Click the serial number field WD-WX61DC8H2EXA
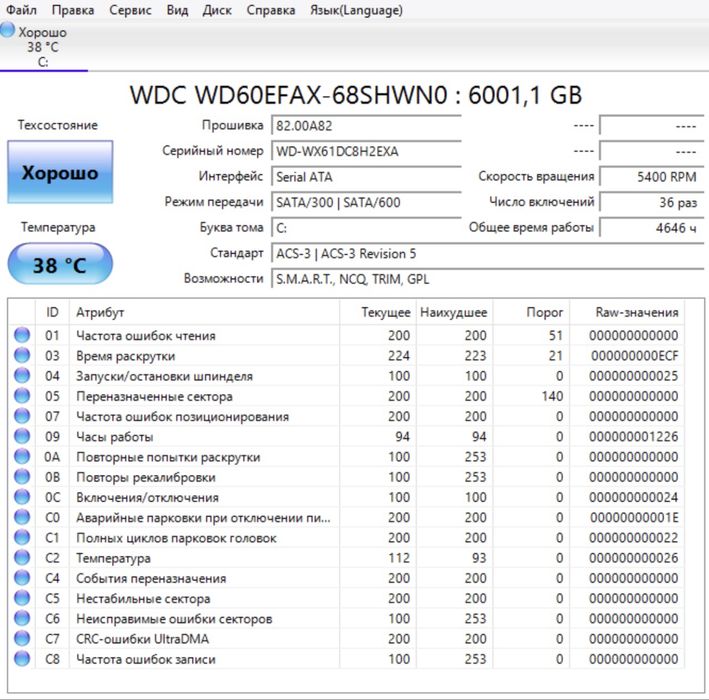This screenshot has height=700, width=709. pos(366,151)
